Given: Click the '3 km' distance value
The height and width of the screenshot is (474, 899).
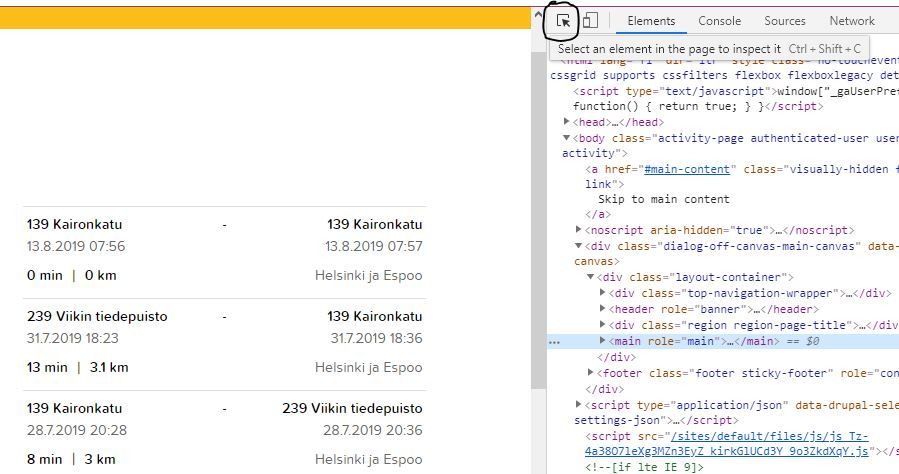Looking at the screenshot, I should click(x=100, y=459).
